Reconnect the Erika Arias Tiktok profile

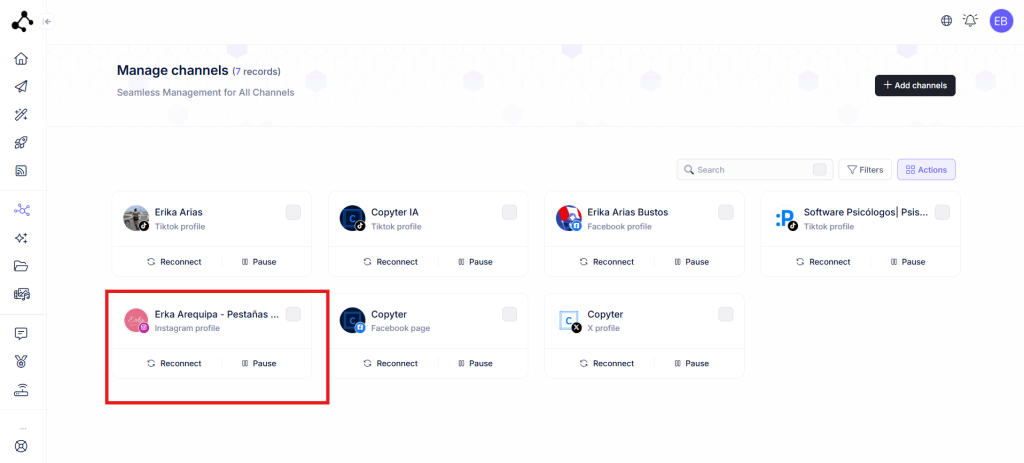click(174, 262)
